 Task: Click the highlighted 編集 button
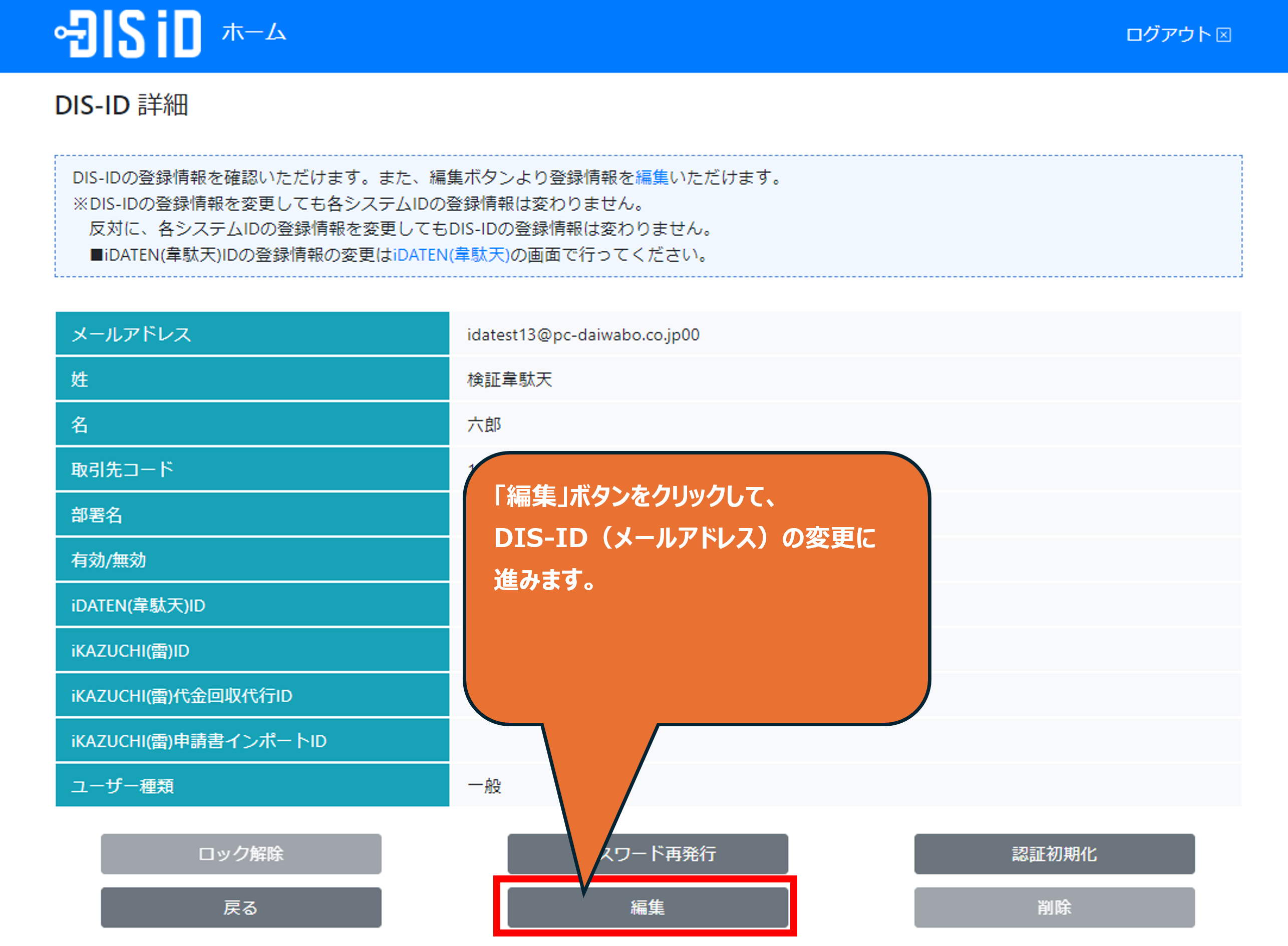click(647, 906)
